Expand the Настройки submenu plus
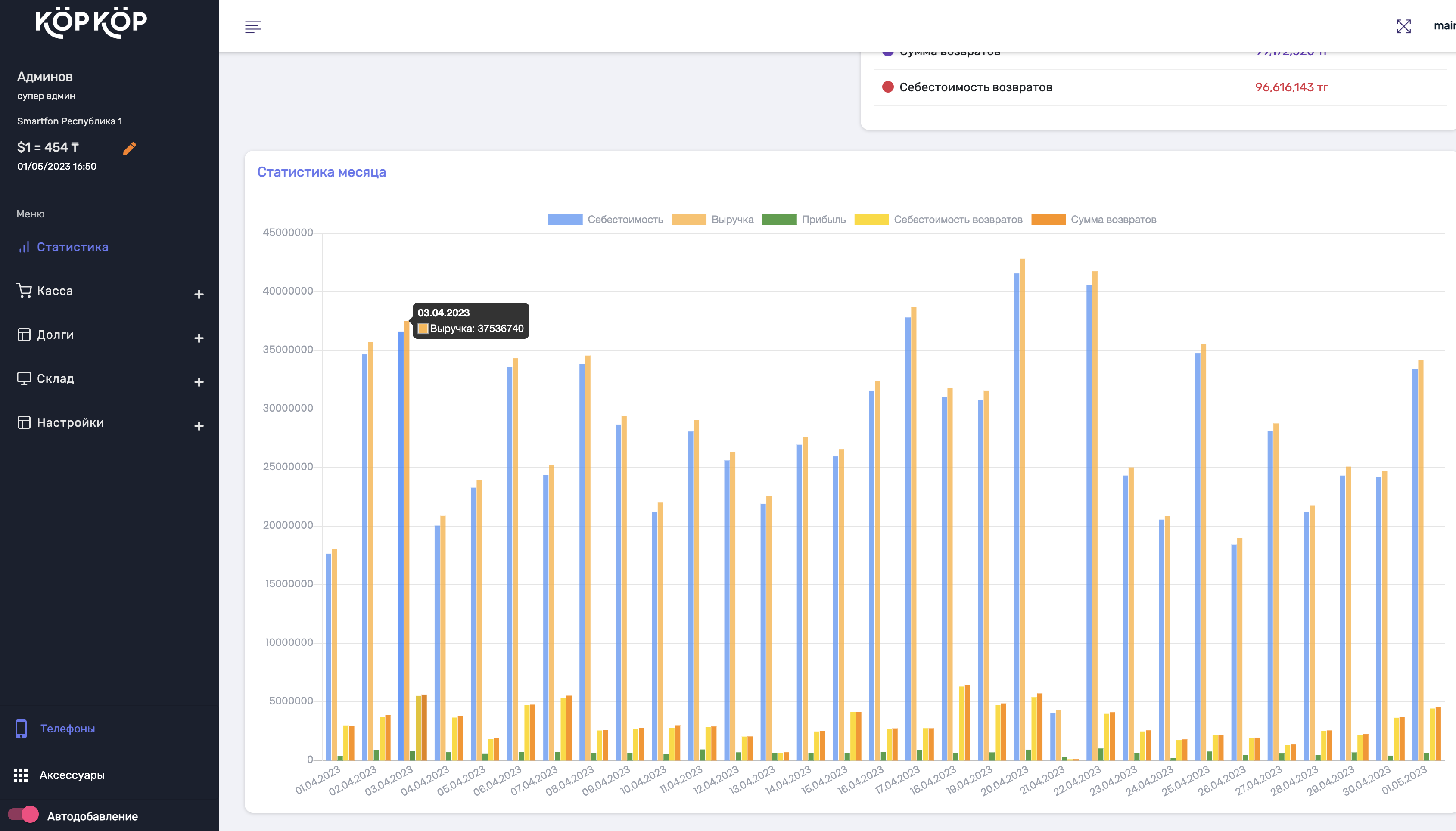Image resolution: width=1456 pixels, height=831 pixels. click(199, 426)
